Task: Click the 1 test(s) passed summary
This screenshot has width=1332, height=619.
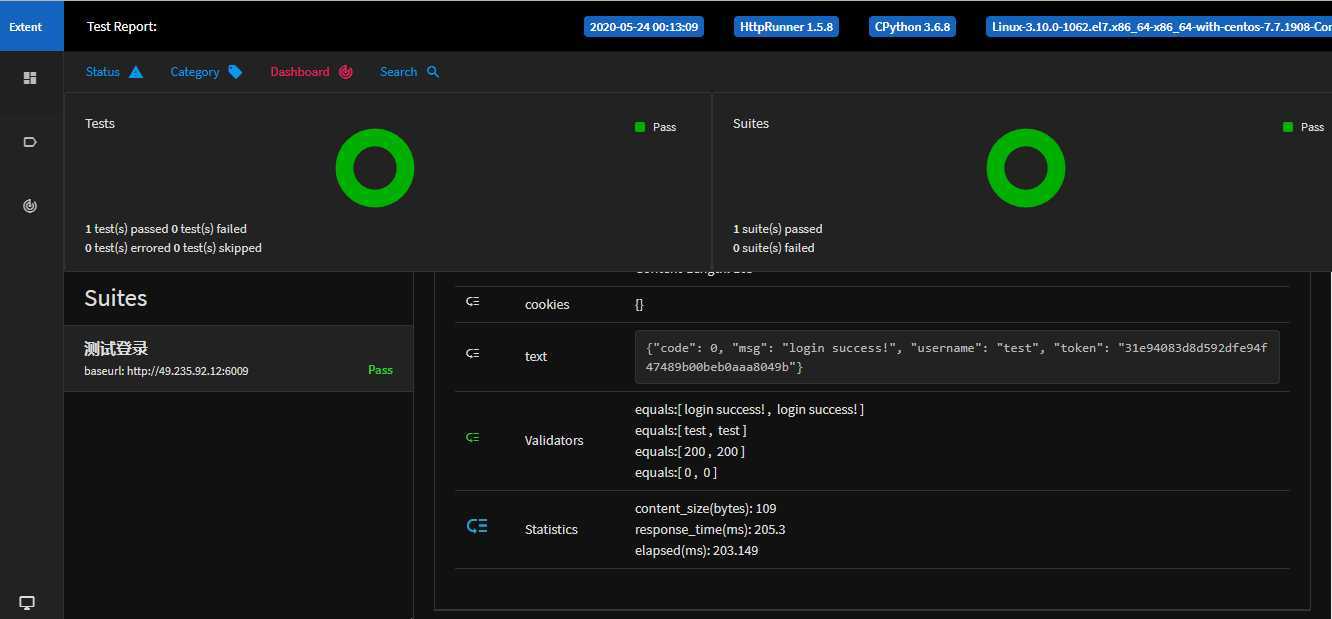Action: pos(126,229)
